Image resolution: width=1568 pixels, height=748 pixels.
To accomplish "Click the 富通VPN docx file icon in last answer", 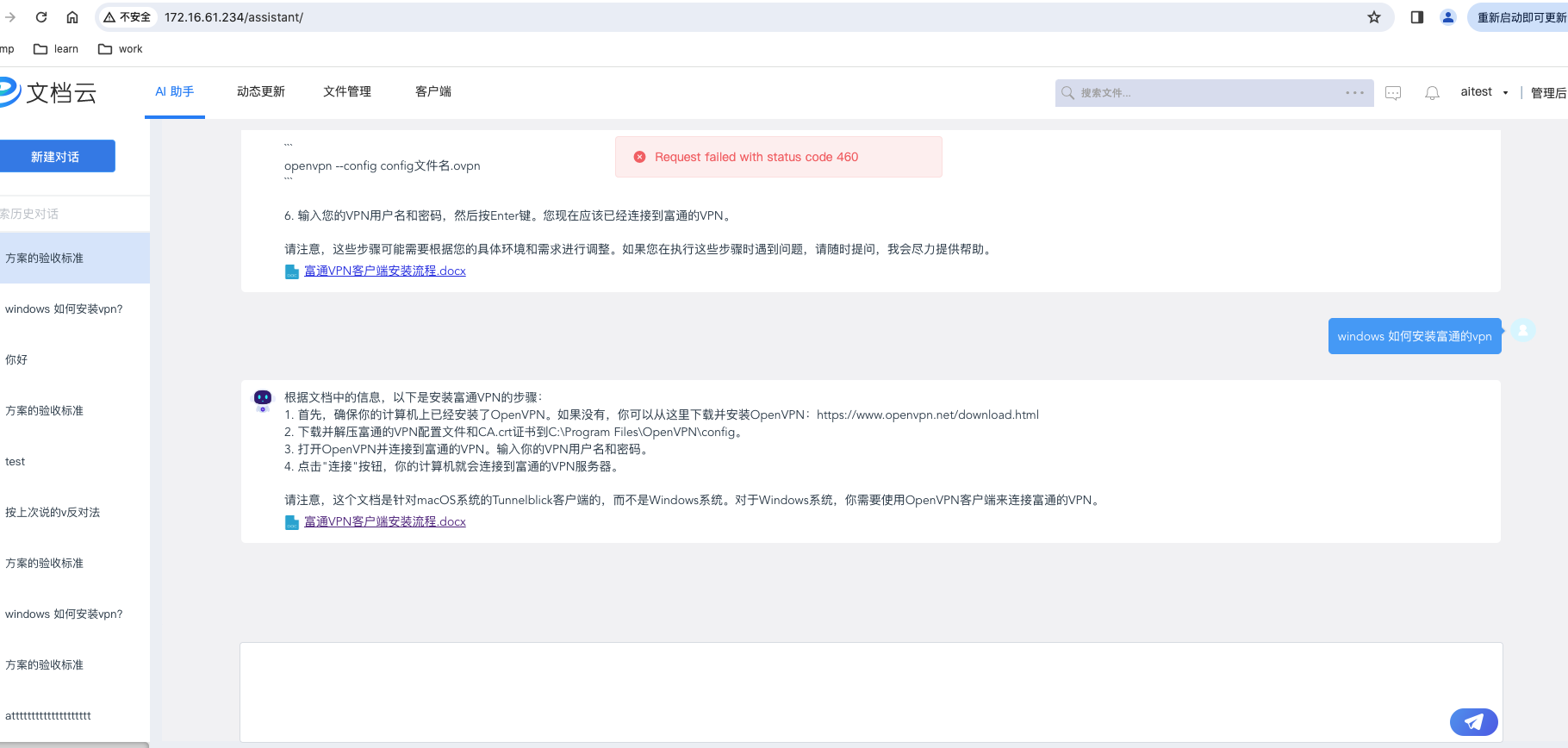I will coord(292,522).
